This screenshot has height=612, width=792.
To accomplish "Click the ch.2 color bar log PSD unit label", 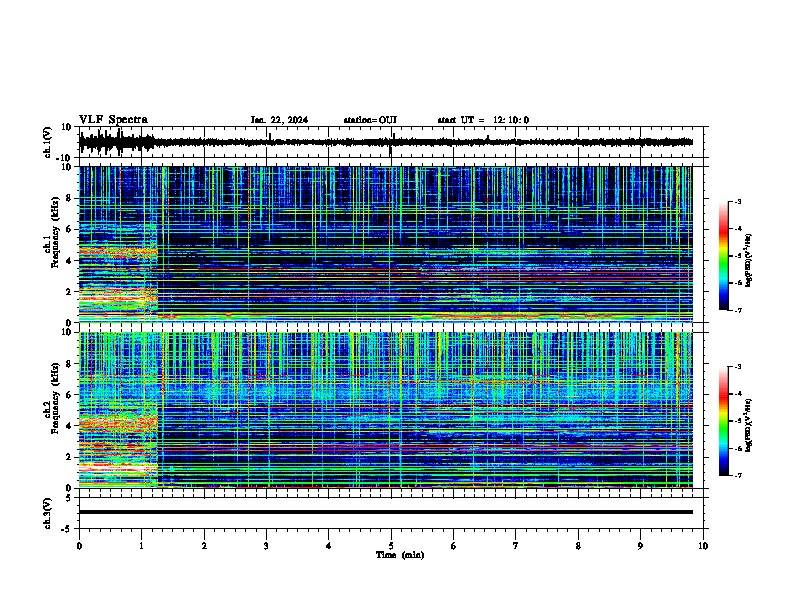I will pyautogui.click(x=749, y=425).
